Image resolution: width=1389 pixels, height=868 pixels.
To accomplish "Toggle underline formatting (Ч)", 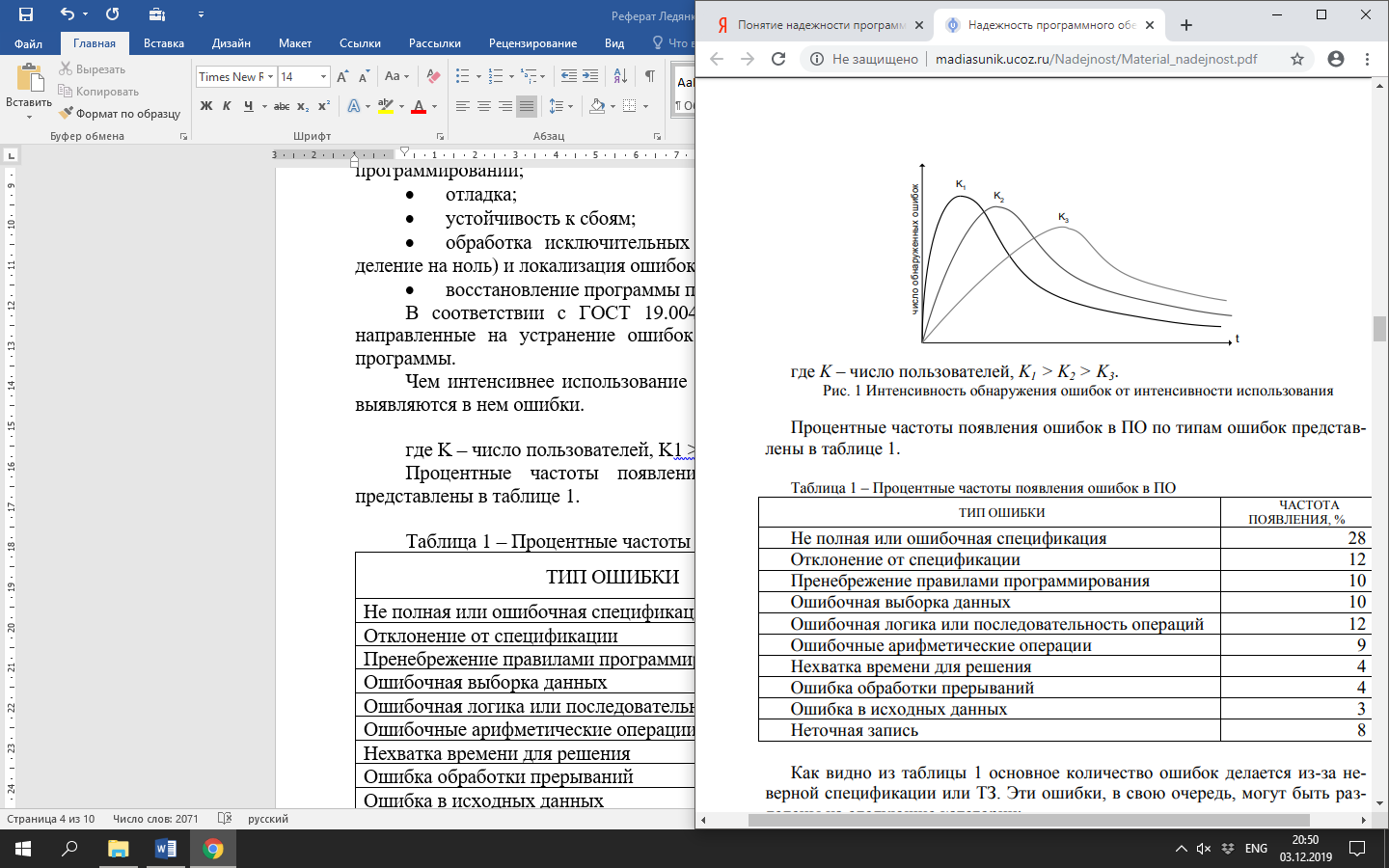I will 249,106.
